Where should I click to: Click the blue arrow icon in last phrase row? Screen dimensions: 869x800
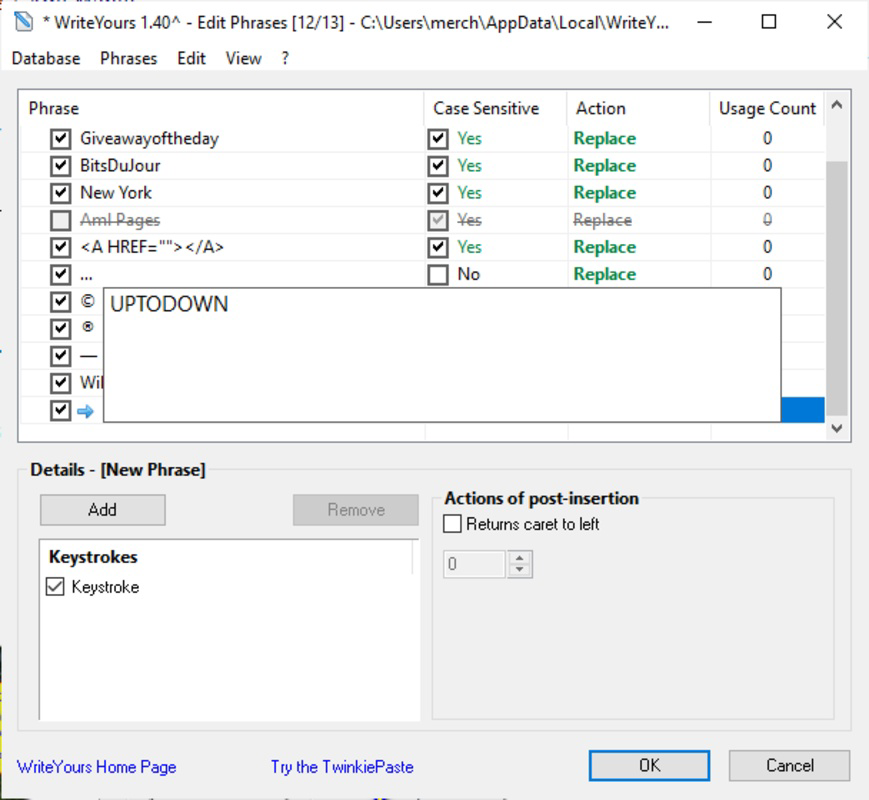pyautogui.click(x=85, y=411)
